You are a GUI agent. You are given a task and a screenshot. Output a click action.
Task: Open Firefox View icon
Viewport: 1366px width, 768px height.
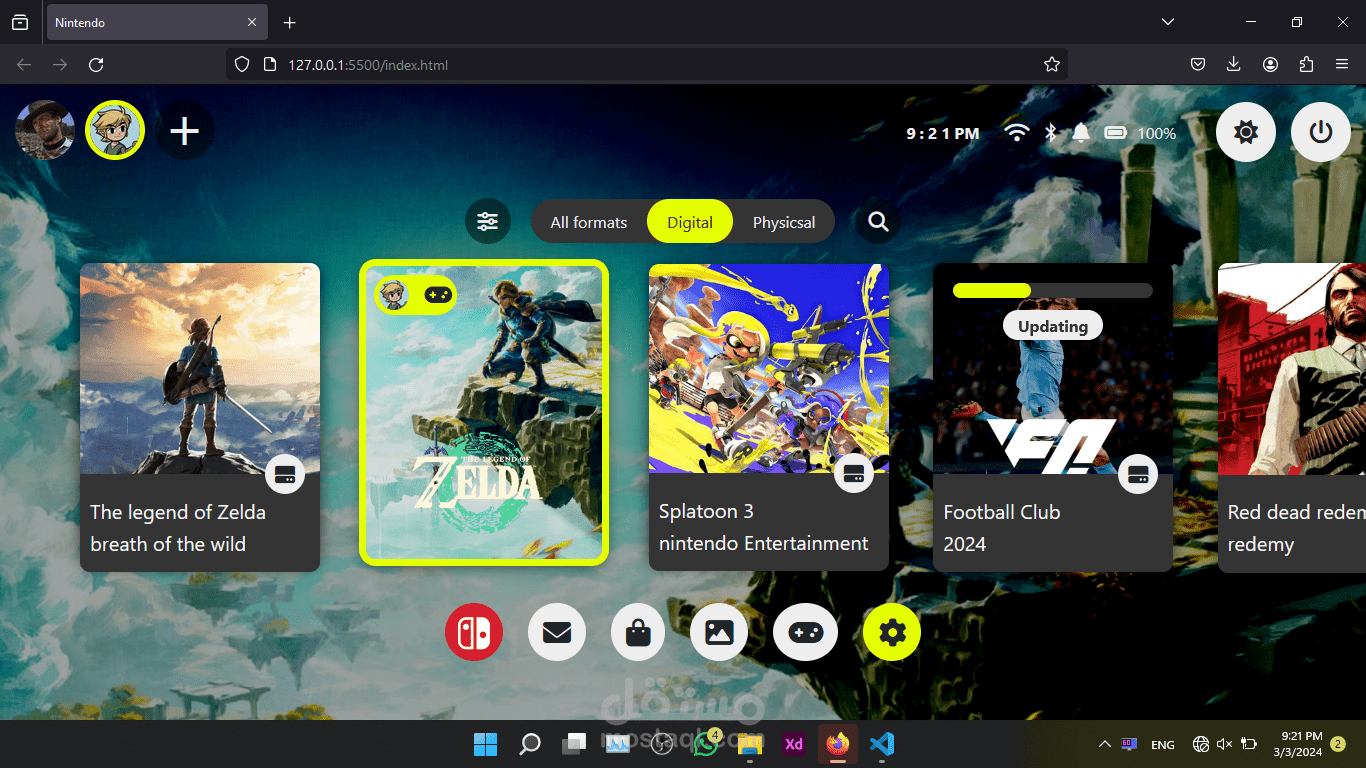20,22
